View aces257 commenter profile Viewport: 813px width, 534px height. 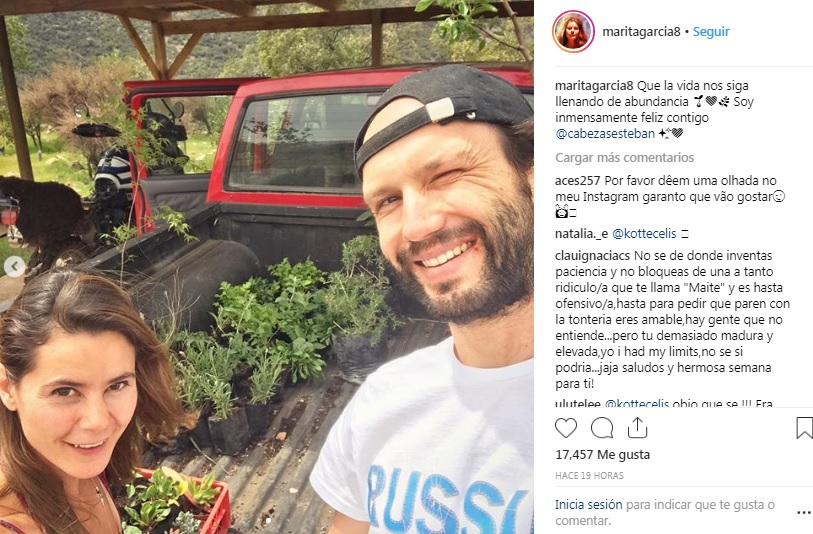click(578, 181)
